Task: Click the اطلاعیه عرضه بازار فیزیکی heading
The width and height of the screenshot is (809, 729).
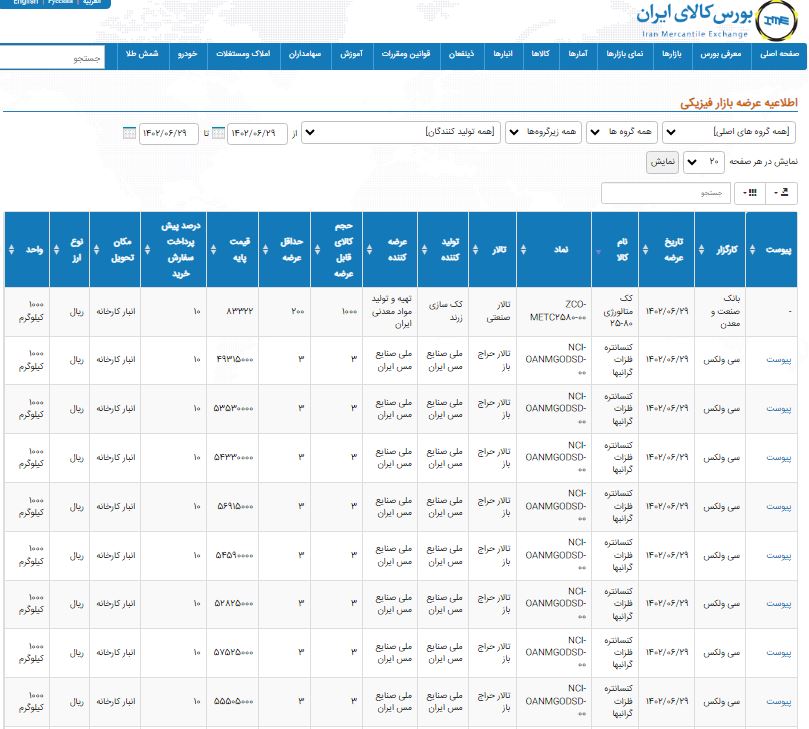Action: click(738, 103)
